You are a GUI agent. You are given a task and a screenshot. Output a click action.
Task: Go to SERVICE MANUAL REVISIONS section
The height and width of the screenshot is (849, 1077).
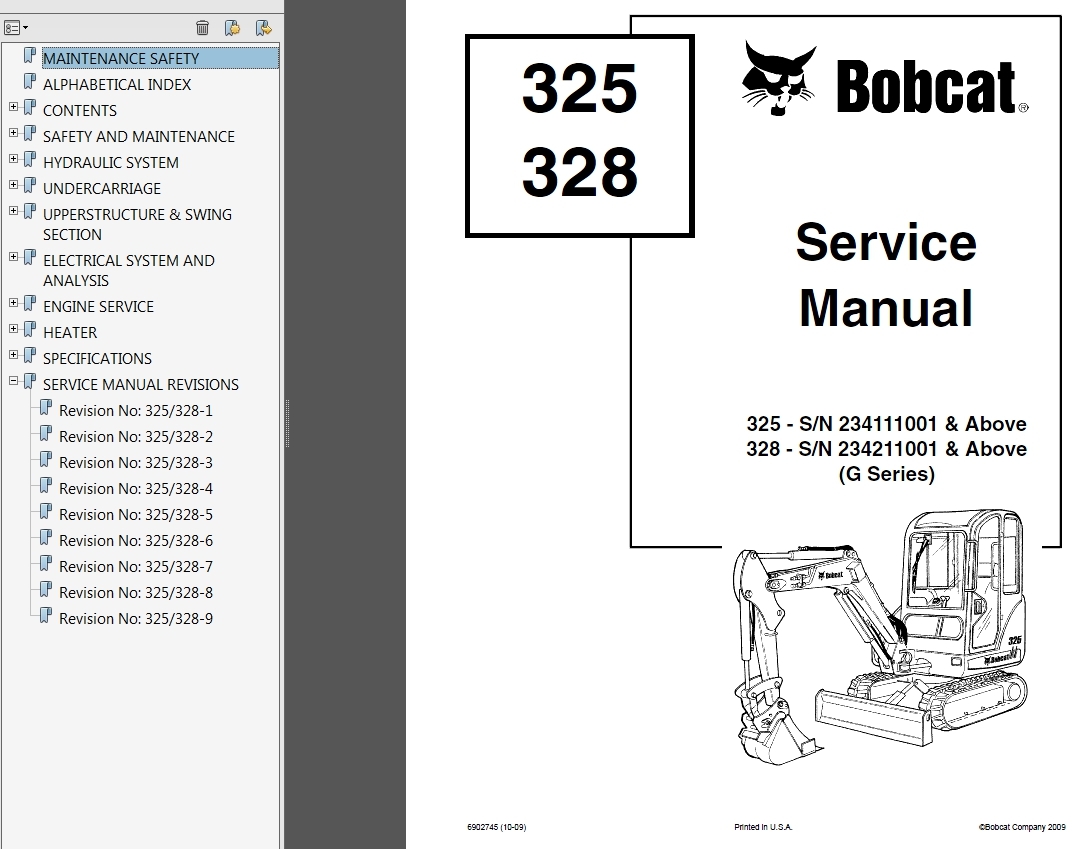[x=141, y=385]
